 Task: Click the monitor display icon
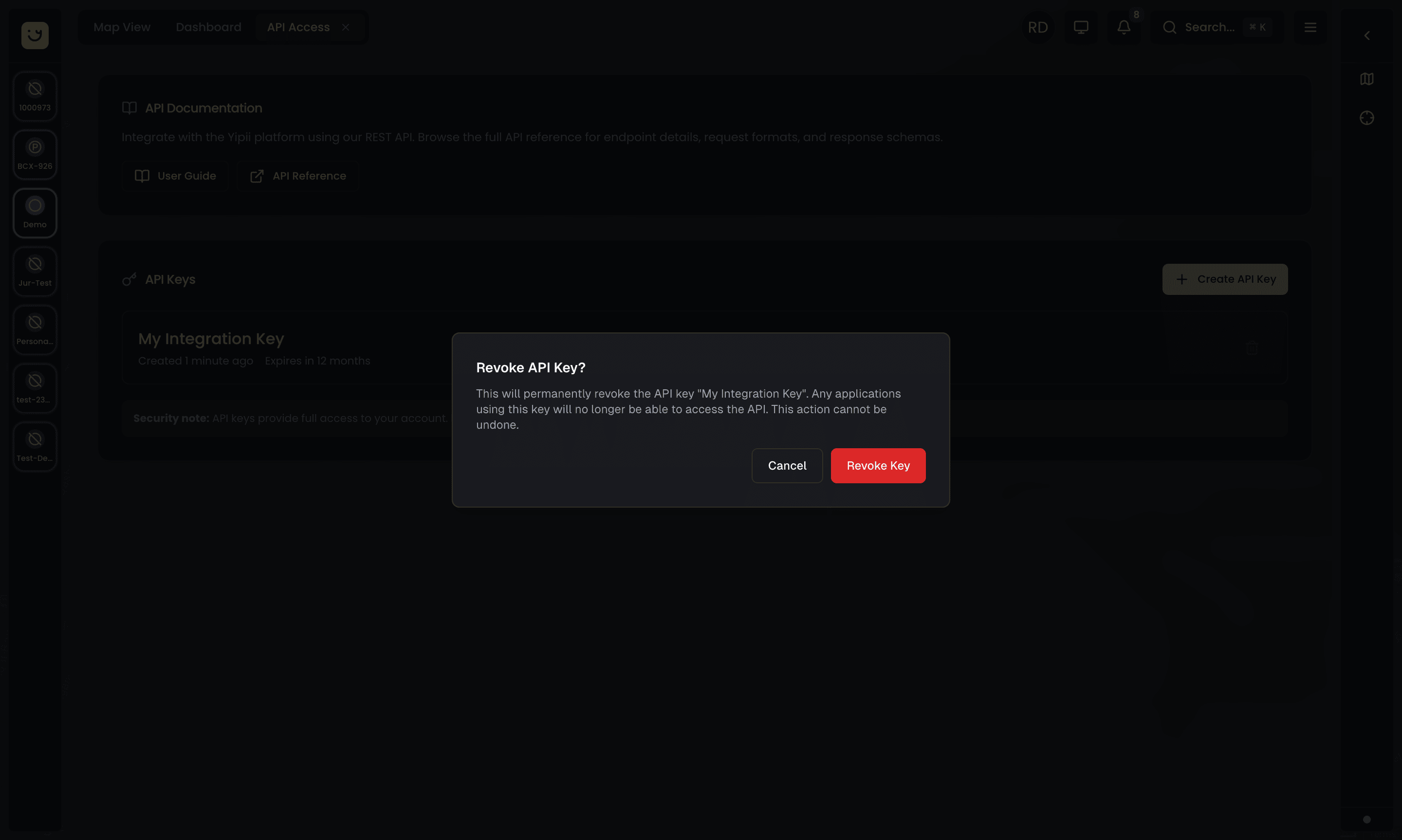(1081, 27)
